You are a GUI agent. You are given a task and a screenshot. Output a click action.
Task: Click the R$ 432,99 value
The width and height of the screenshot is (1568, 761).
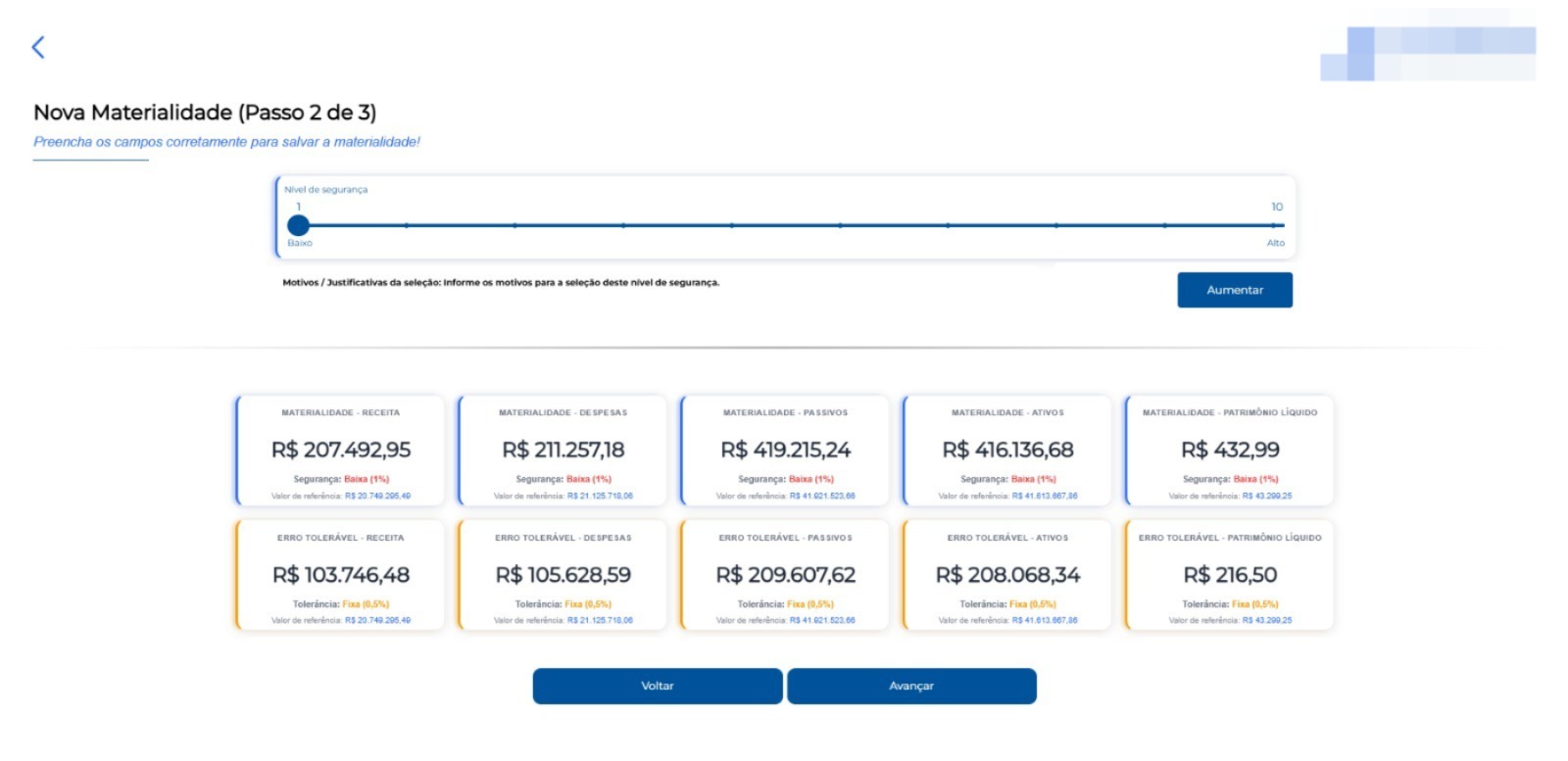point(1230,450)
